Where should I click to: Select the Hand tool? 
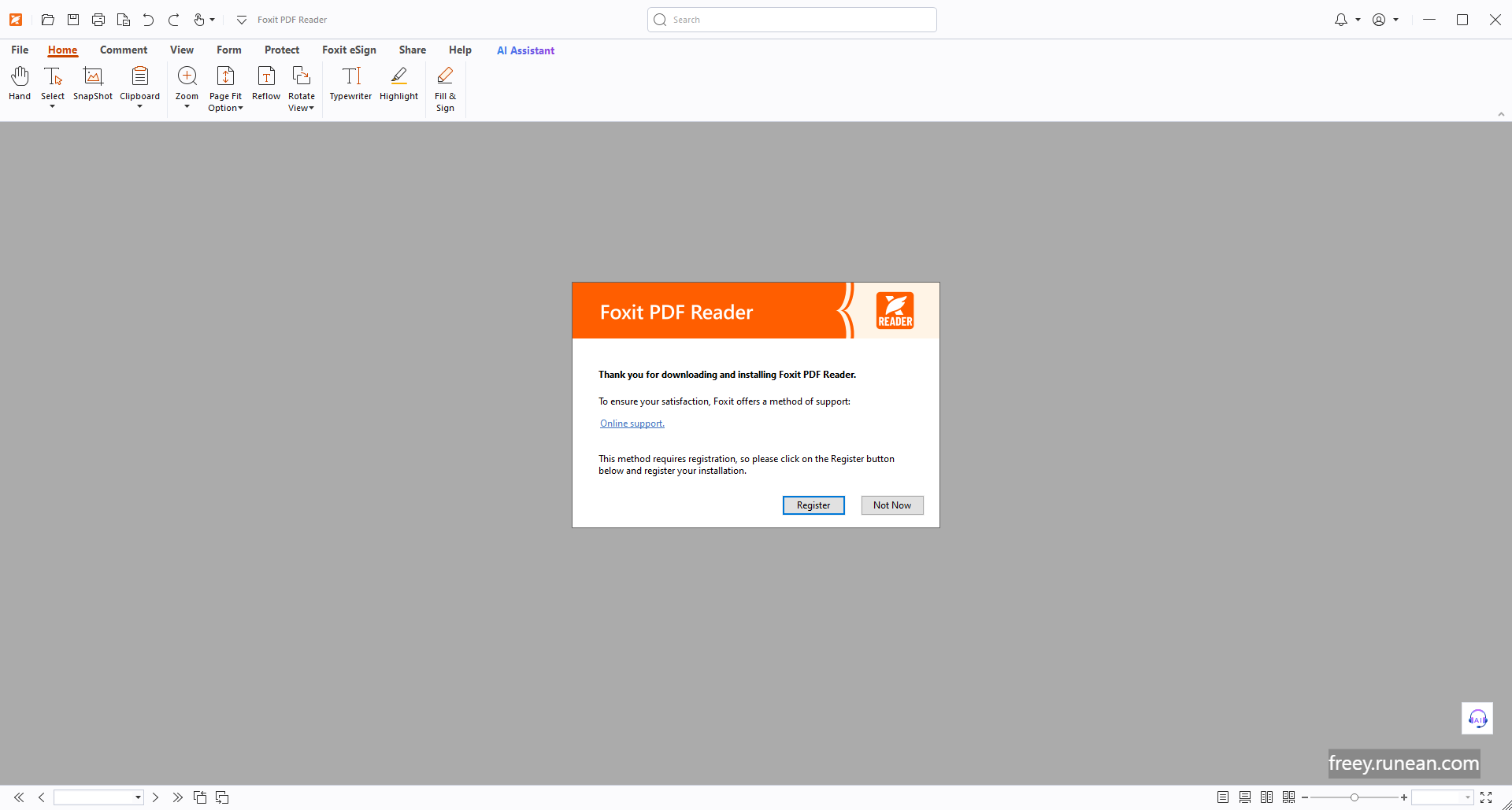(20, 84)
